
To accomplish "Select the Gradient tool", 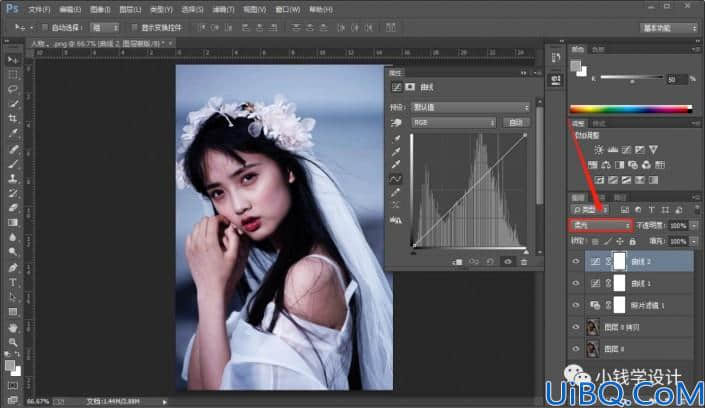I will pyautogui.click(x=13, y=223).
